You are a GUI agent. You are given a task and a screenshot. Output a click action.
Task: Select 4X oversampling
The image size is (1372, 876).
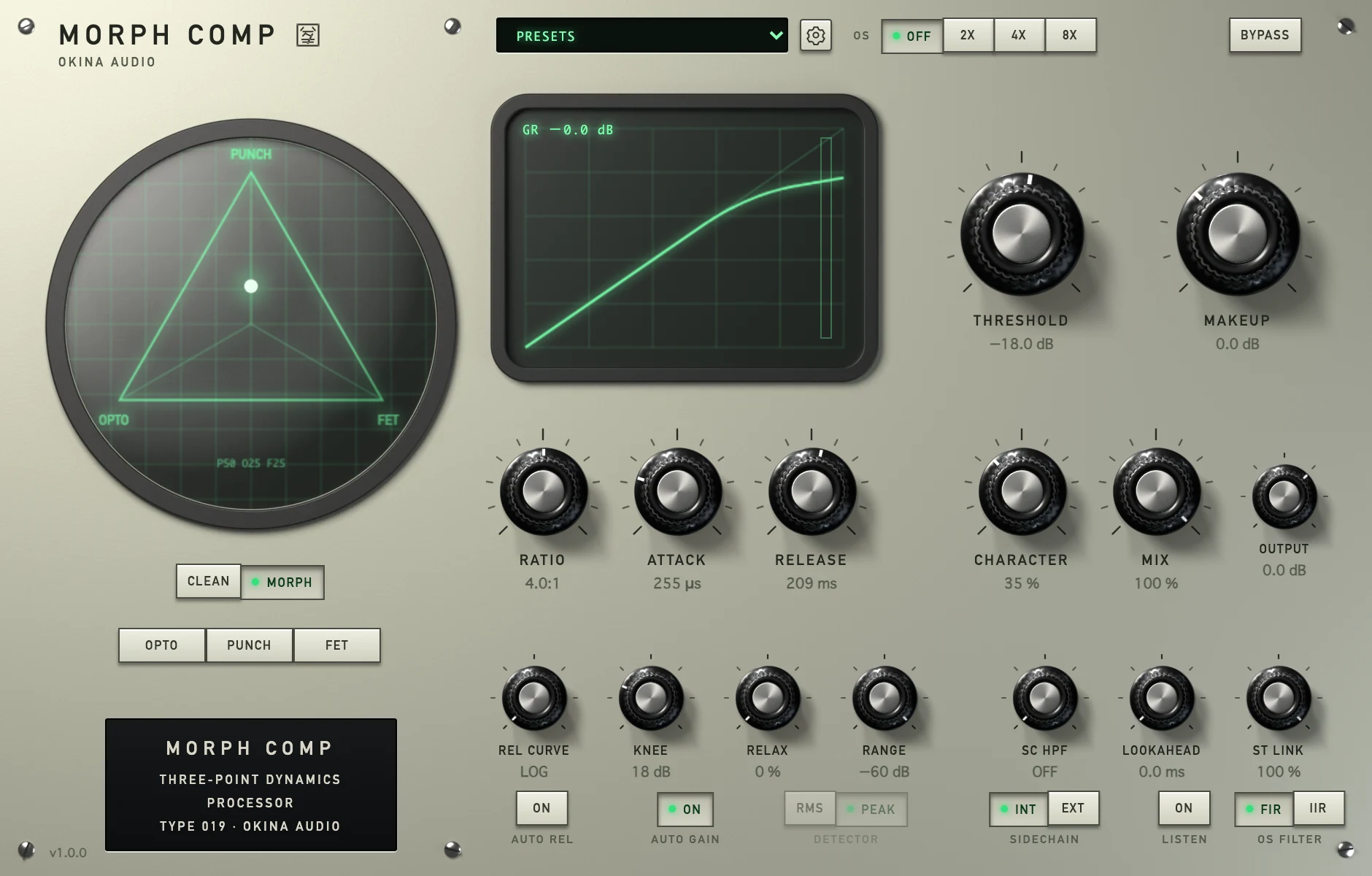click(1019, 35)
